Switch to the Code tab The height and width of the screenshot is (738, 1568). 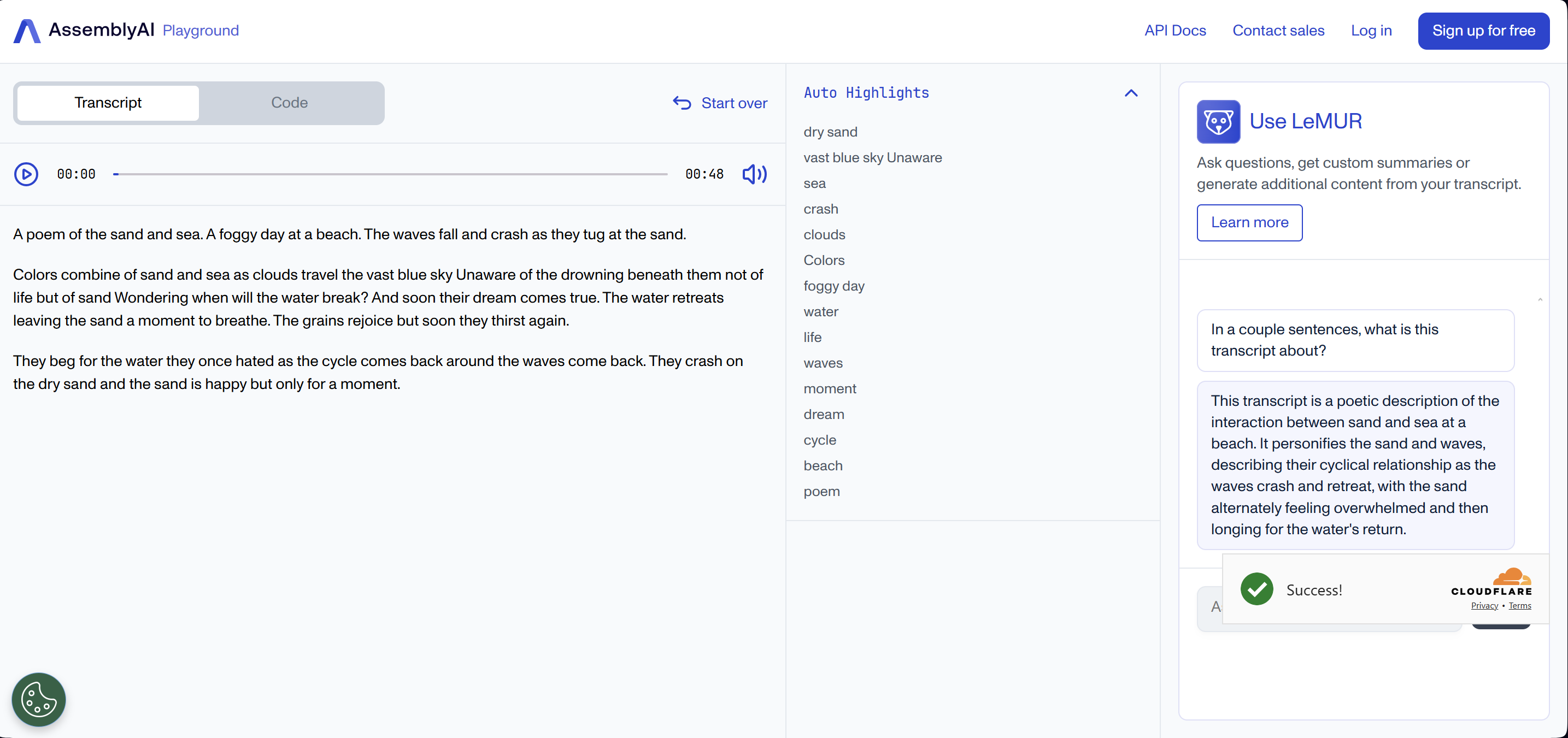tap(289, 103)
